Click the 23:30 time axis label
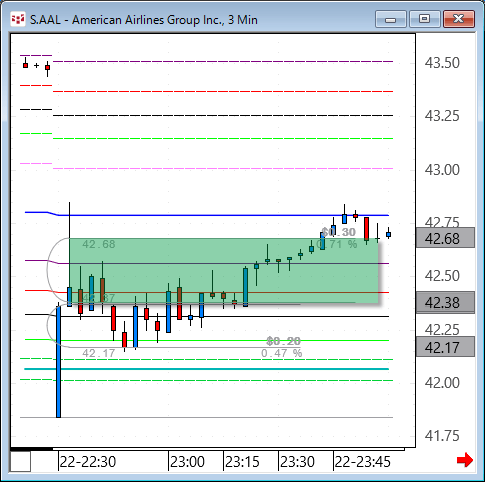The image size is (485, 482). 297,462
